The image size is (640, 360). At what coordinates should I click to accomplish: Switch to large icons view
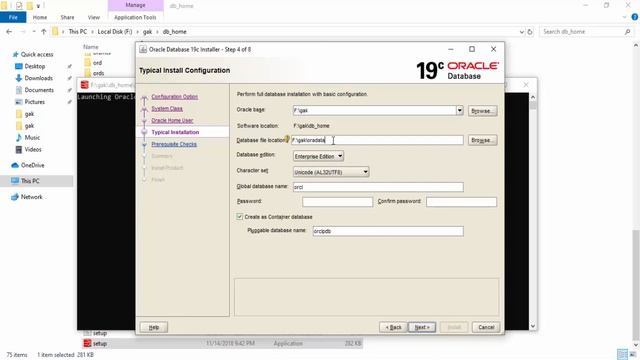coord(633,354)
